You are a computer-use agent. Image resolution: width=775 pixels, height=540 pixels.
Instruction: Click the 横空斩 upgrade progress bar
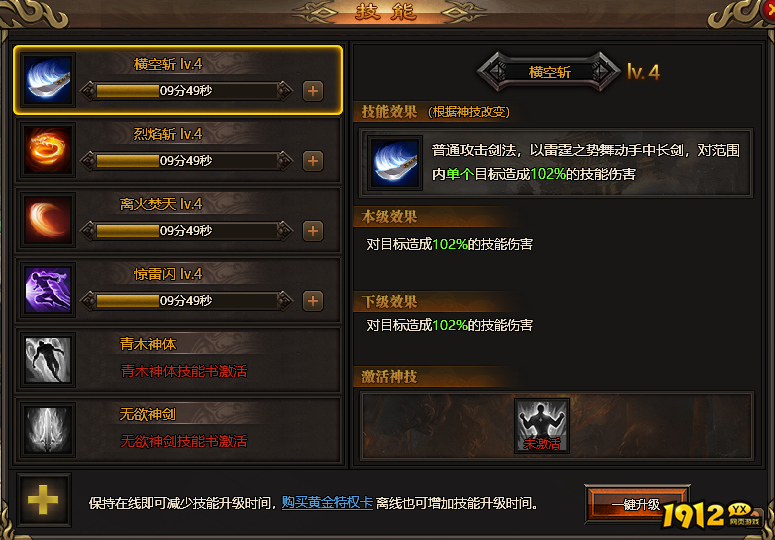[186, 91]
